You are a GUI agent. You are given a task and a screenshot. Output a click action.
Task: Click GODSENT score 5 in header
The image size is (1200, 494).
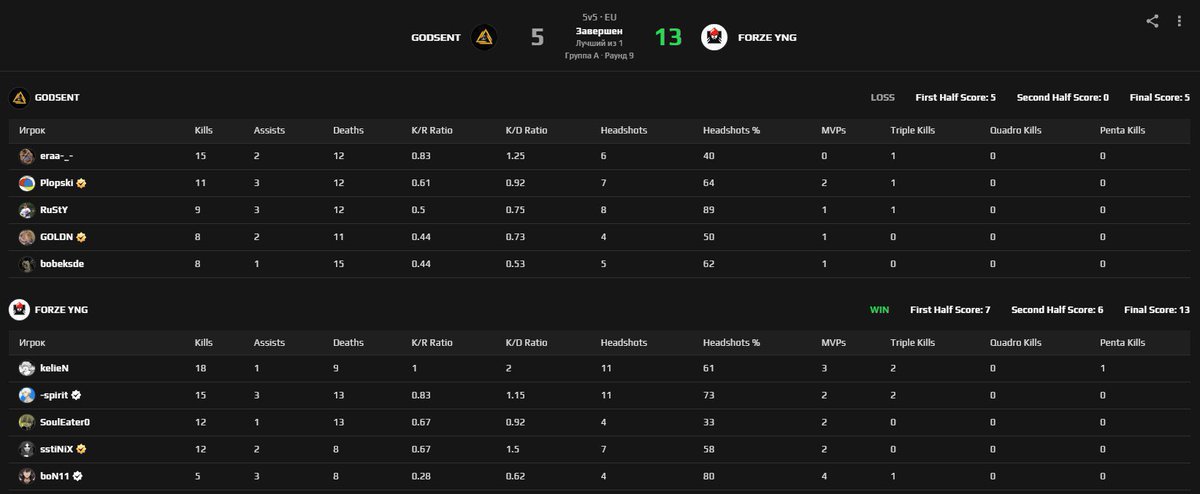[537, 37]
